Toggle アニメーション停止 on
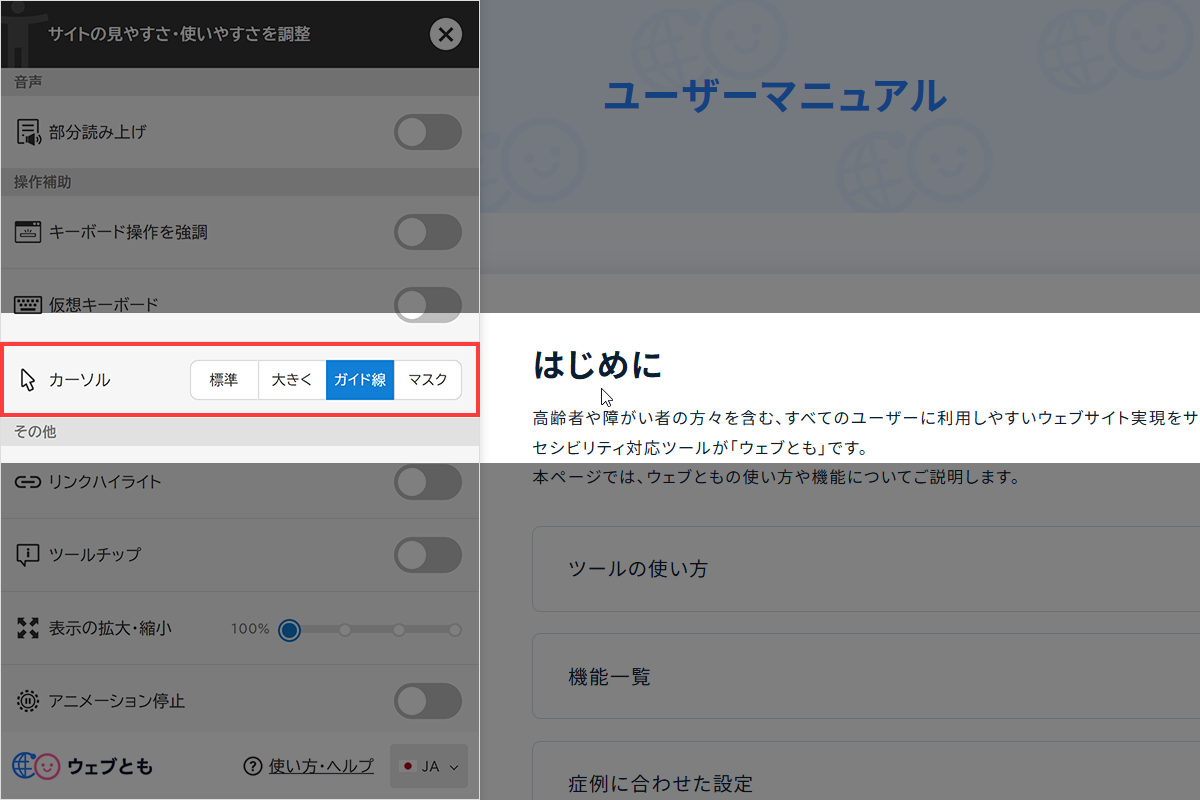Image resolution: width=1200 pixels, height=800 pixels. click(x=428, y=701)
